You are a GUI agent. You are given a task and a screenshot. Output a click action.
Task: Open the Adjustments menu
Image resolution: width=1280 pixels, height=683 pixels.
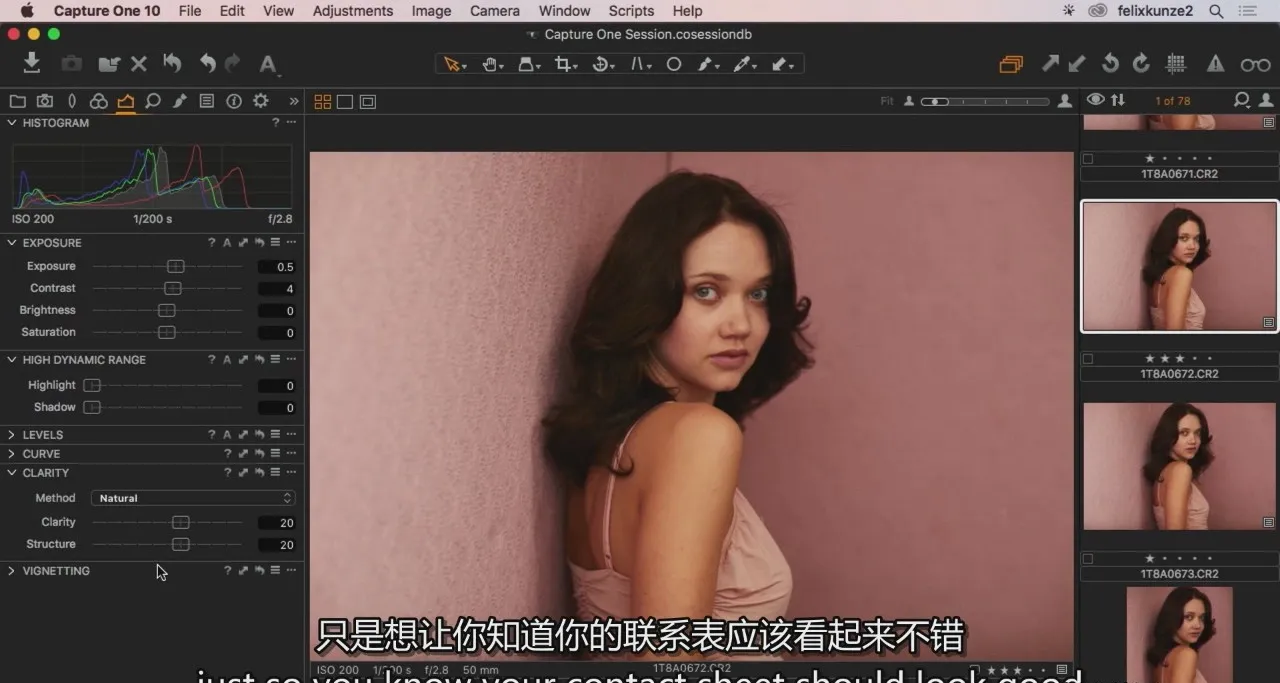[353, 11]
